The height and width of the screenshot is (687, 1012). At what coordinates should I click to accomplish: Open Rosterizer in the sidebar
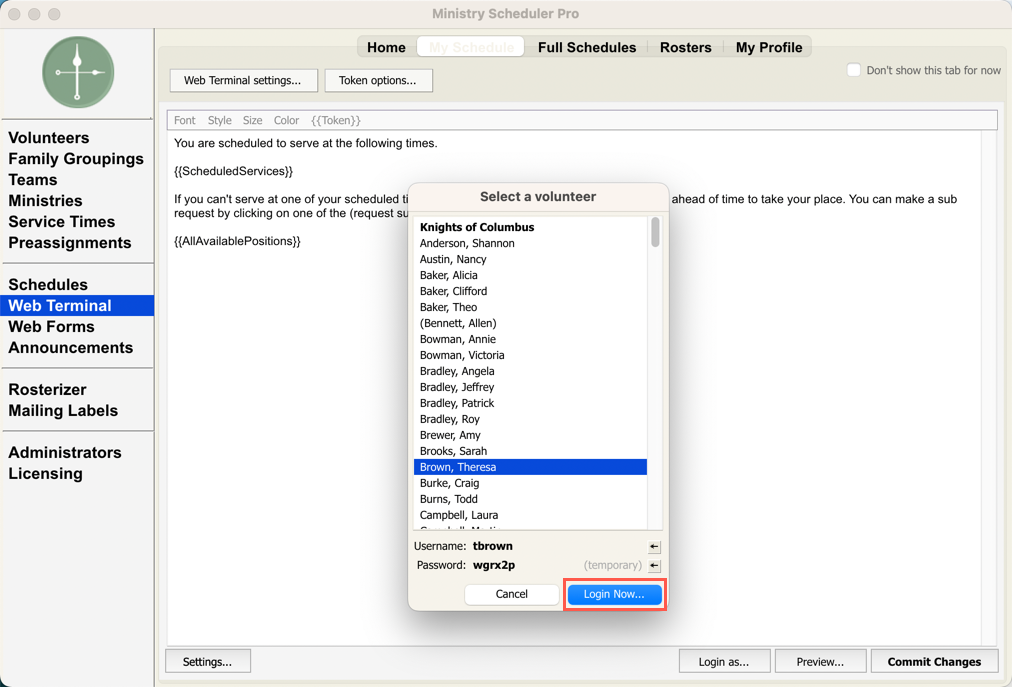[x=48, y=389]
